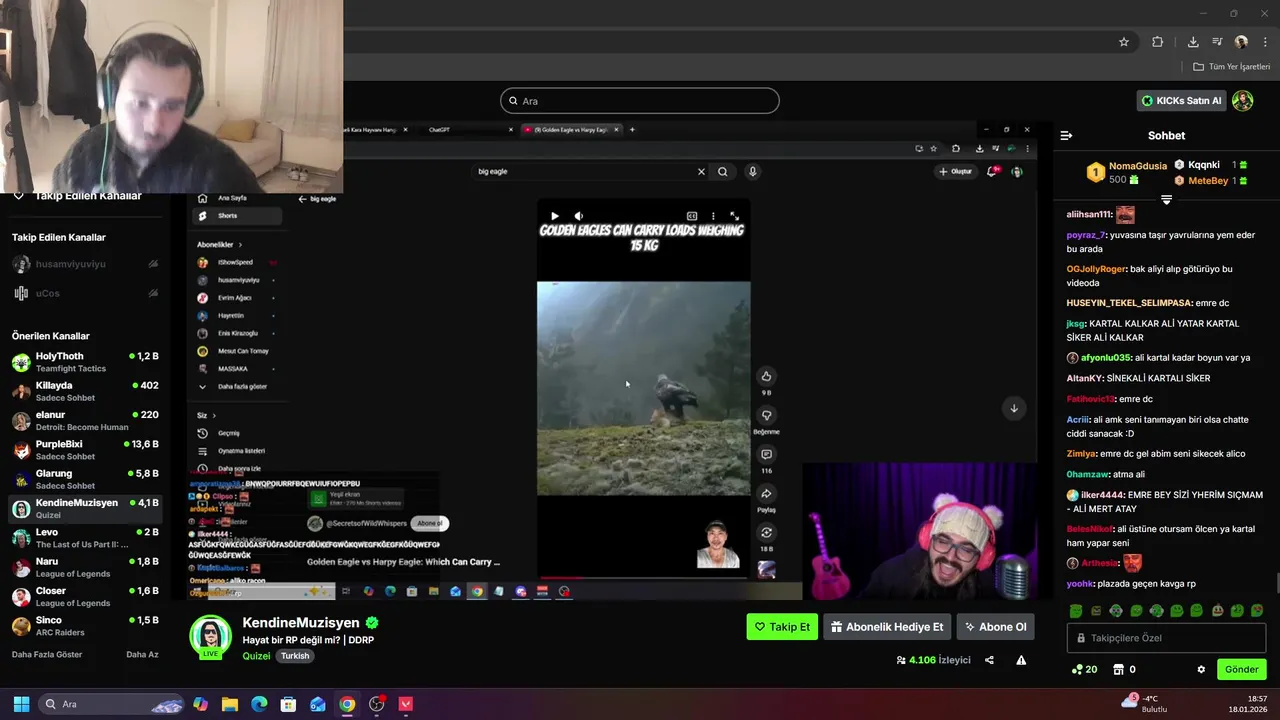Report stream with warning triangle icon
This screenshot has height=720, width=1280.
point(1021,660)
